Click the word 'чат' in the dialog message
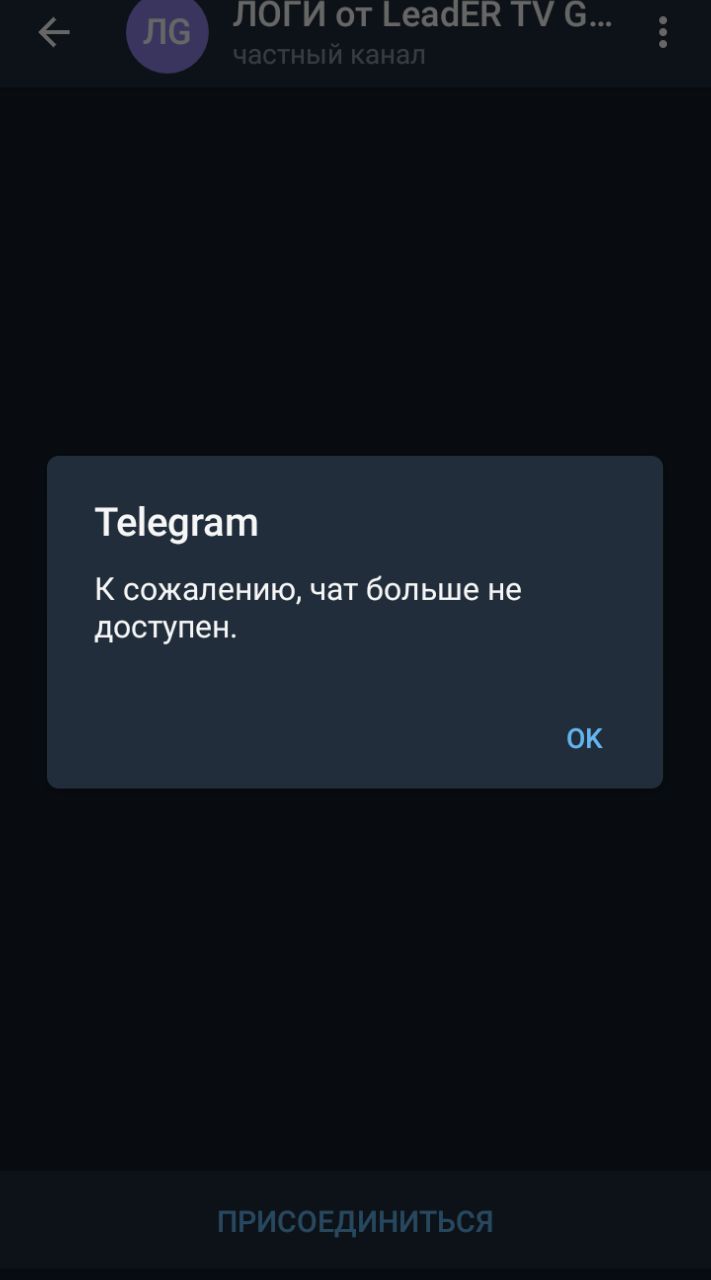 coord(333,590)
